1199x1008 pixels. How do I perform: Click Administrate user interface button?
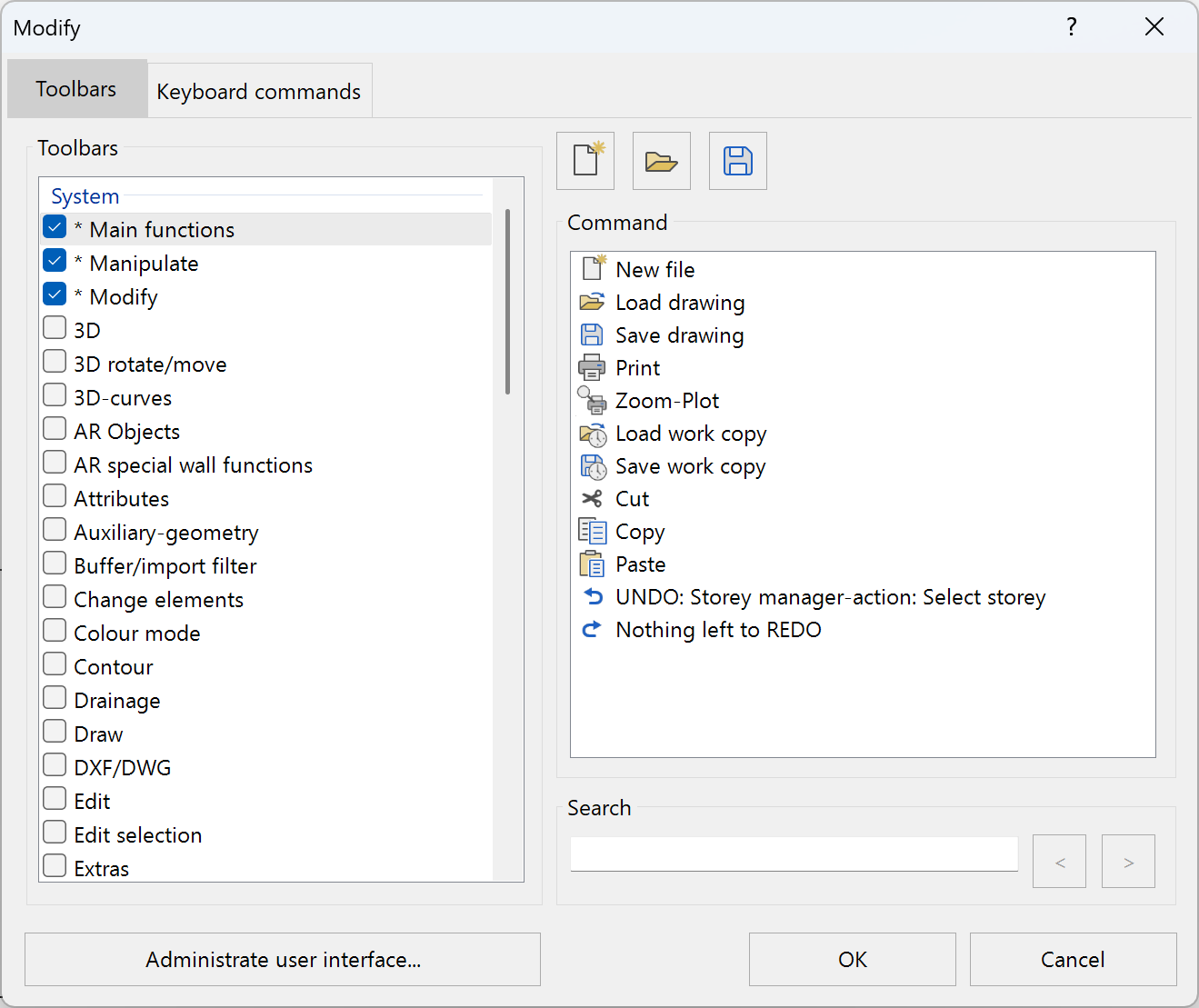(x=282, y=959)
